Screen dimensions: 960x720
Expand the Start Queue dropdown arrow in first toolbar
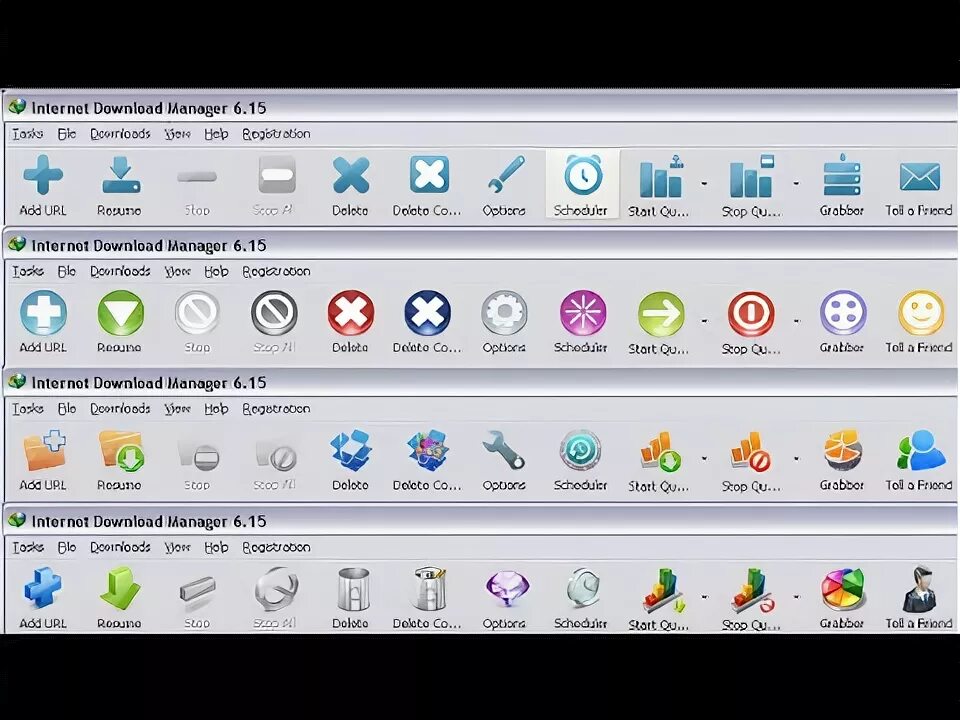(704, 183)
